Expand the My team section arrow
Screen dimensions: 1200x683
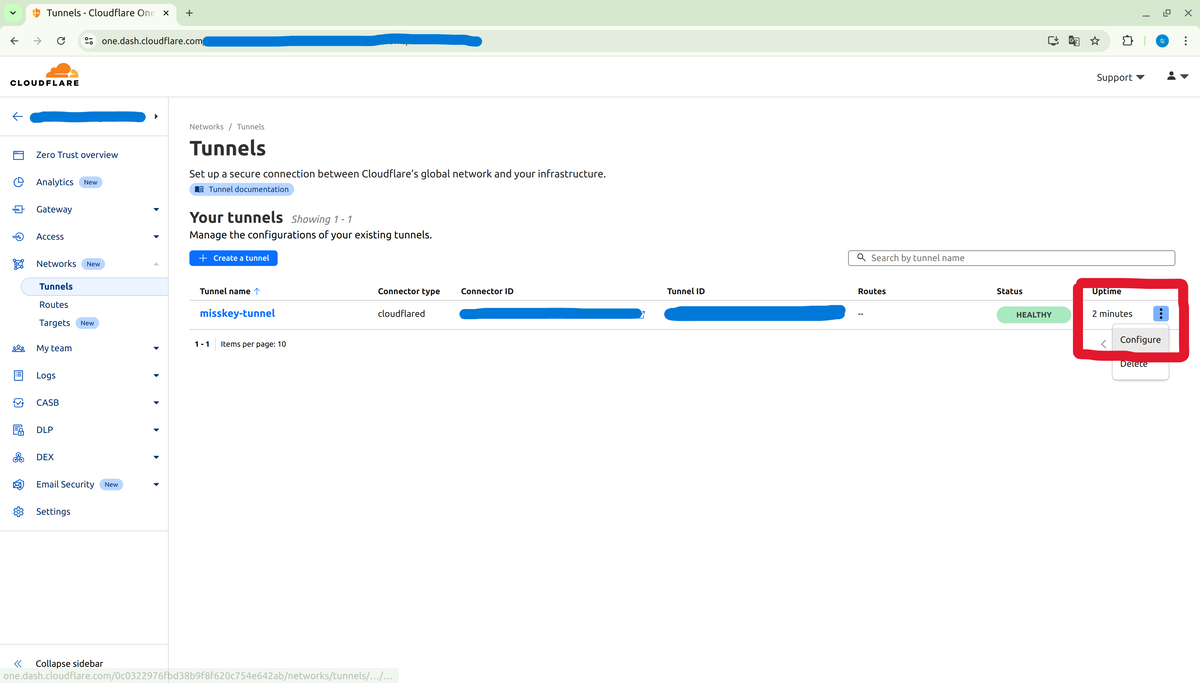pos(156,349)
